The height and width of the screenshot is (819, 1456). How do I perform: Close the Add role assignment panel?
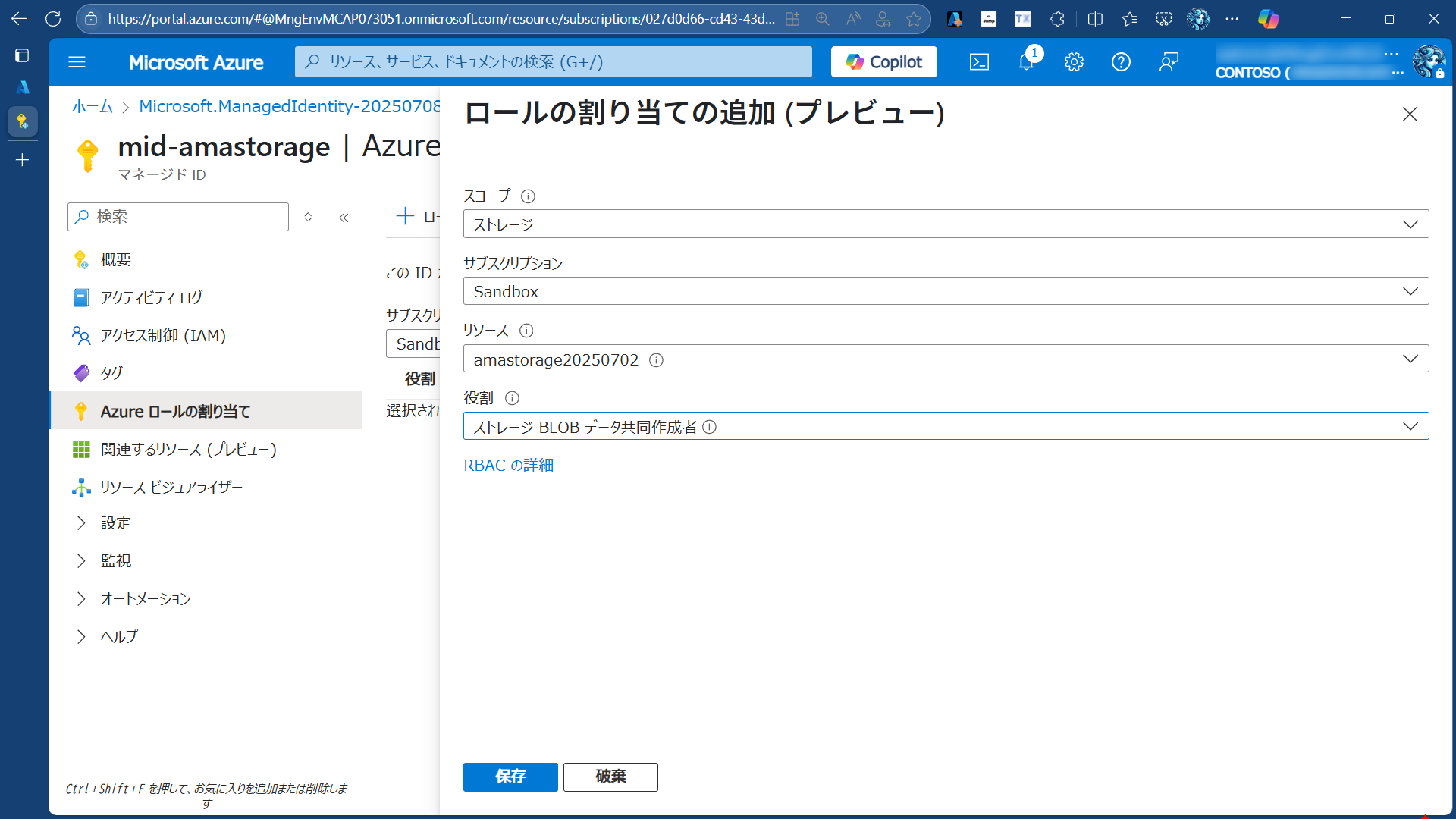pos(1410,114)
